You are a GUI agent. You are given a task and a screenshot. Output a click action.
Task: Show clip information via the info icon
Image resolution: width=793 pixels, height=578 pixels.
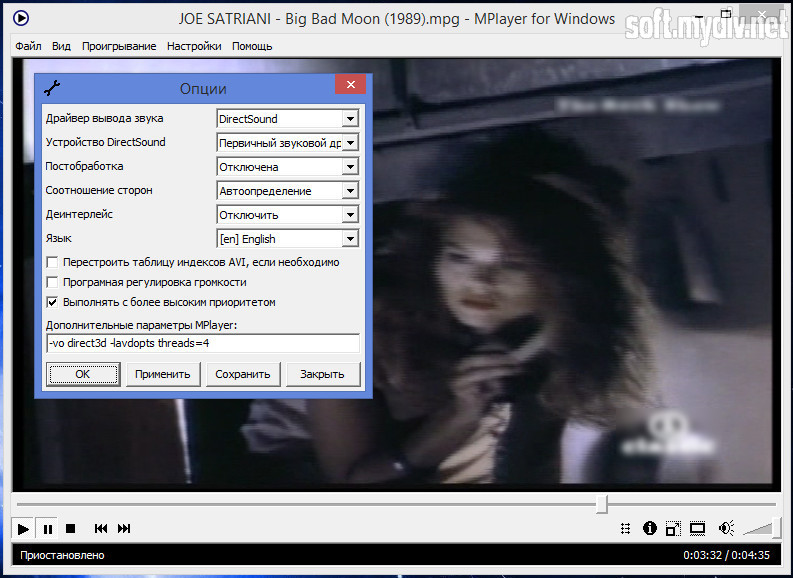[x=649, y=528]
